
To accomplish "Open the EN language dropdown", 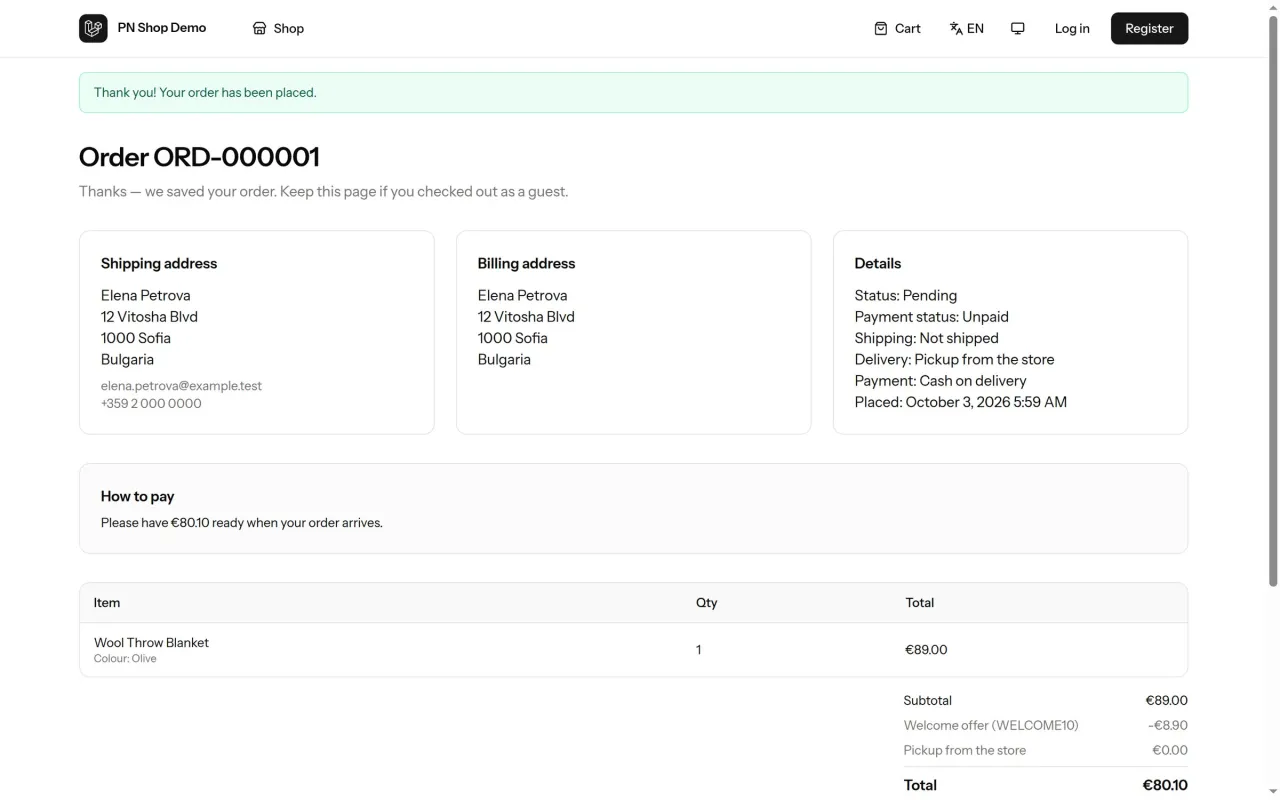I will coord(967,28).
